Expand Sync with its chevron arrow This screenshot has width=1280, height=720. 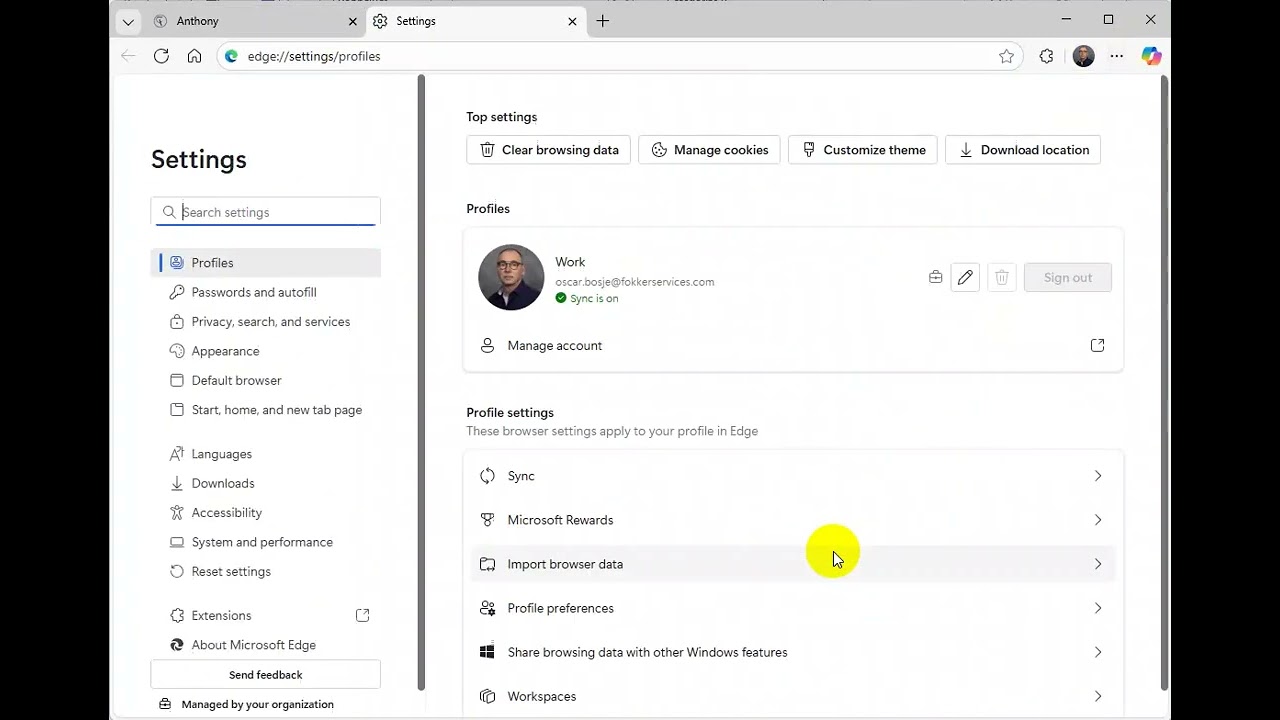1097,476
